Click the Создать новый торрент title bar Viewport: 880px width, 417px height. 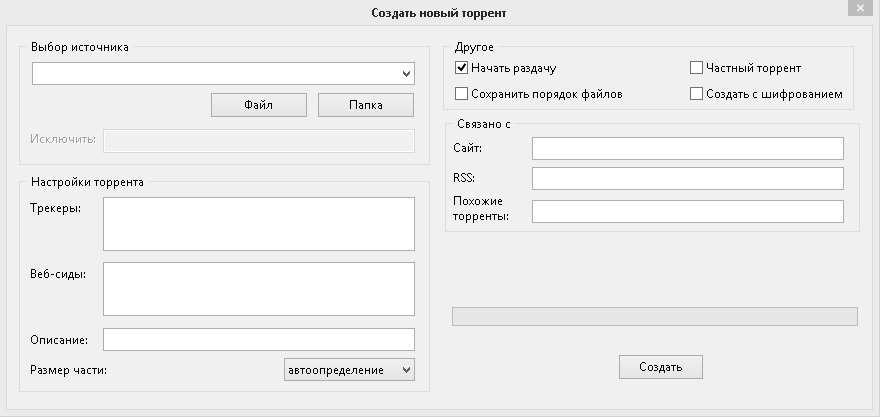point(439,12)
